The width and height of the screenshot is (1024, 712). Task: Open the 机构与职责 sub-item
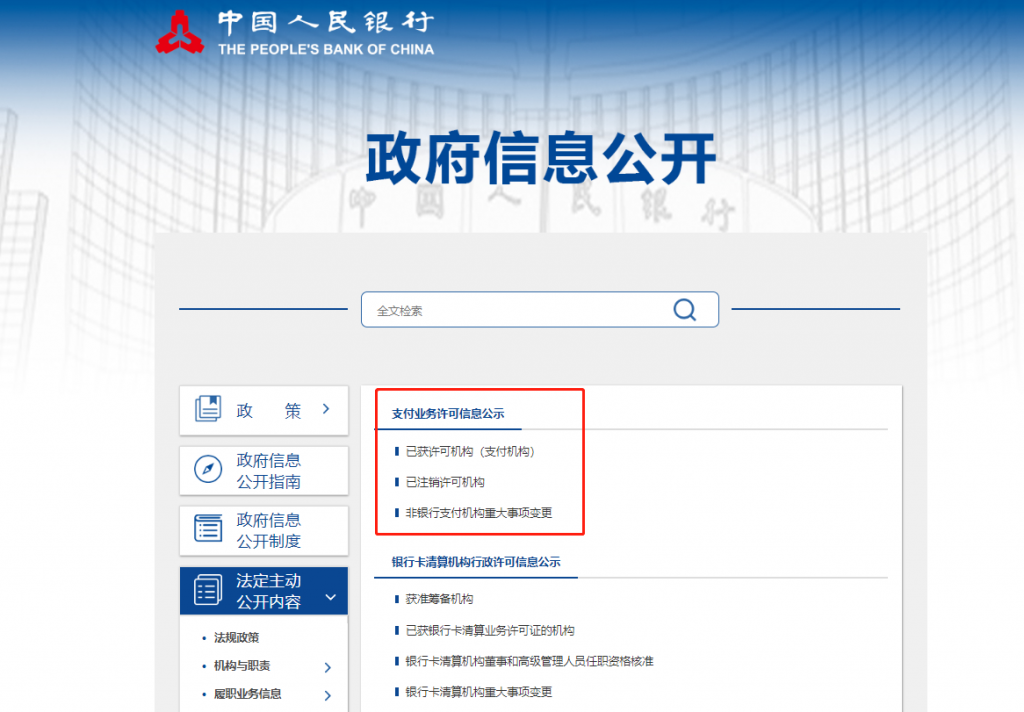[242, 666]
